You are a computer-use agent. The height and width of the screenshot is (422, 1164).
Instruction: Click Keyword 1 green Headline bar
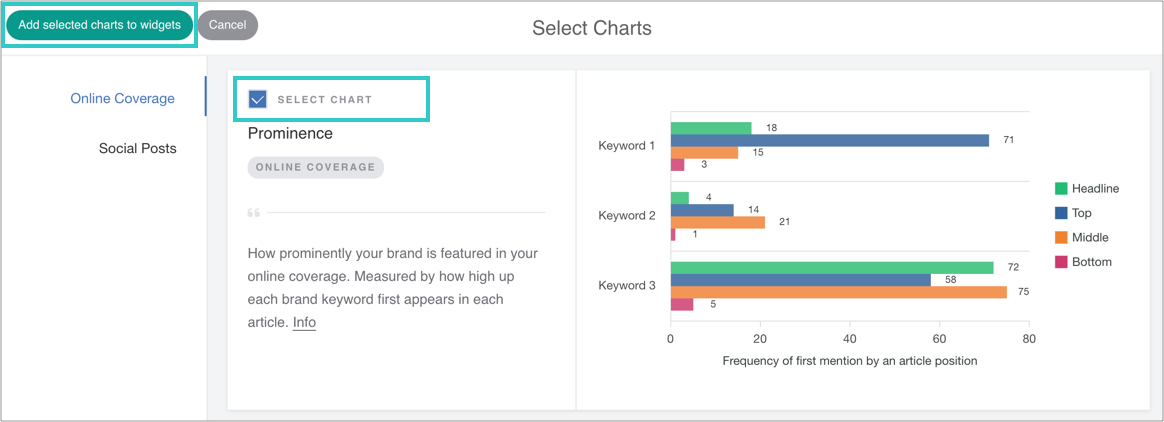710,128
